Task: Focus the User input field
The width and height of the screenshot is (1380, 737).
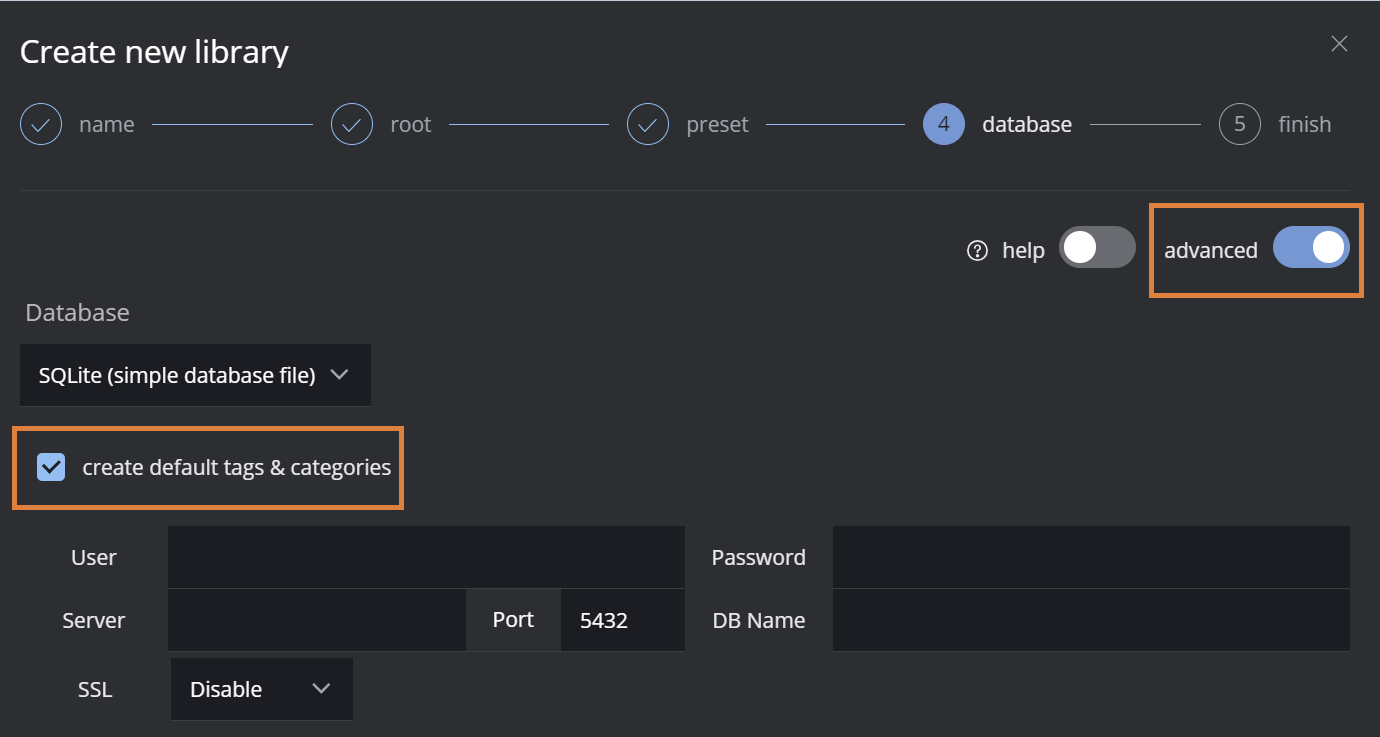Action: tap(426, 557)
